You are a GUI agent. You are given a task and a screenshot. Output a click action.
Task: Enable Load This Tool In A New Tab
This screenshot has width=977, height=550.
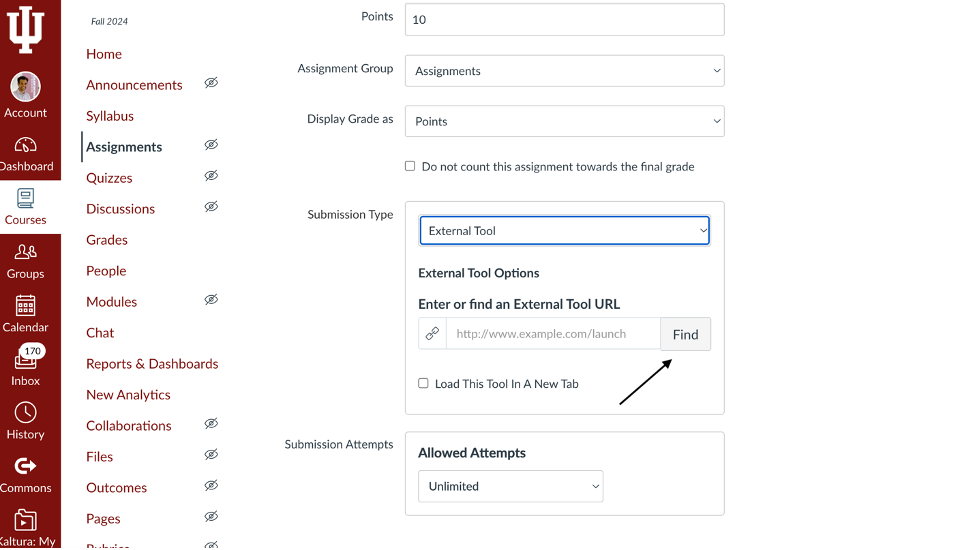point(423,383)
